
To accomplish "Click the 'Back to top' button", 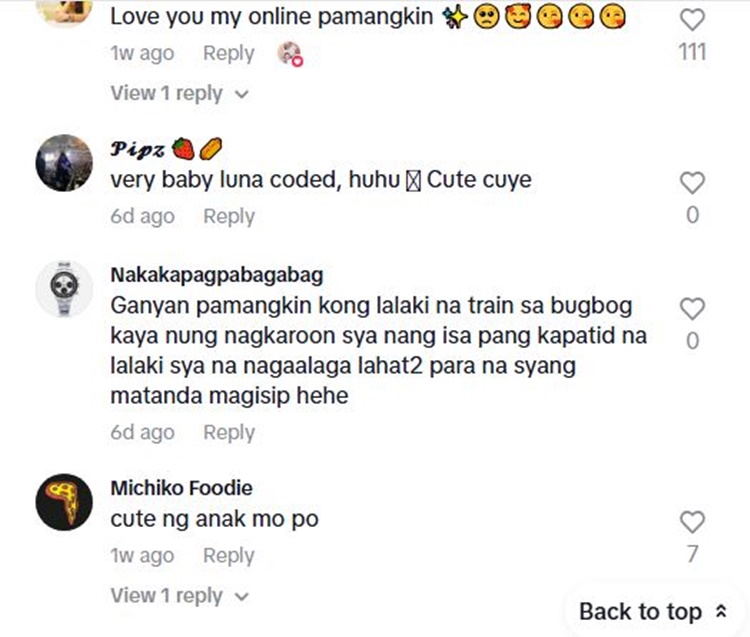I will pyautogui.click(x=653, y=611).
